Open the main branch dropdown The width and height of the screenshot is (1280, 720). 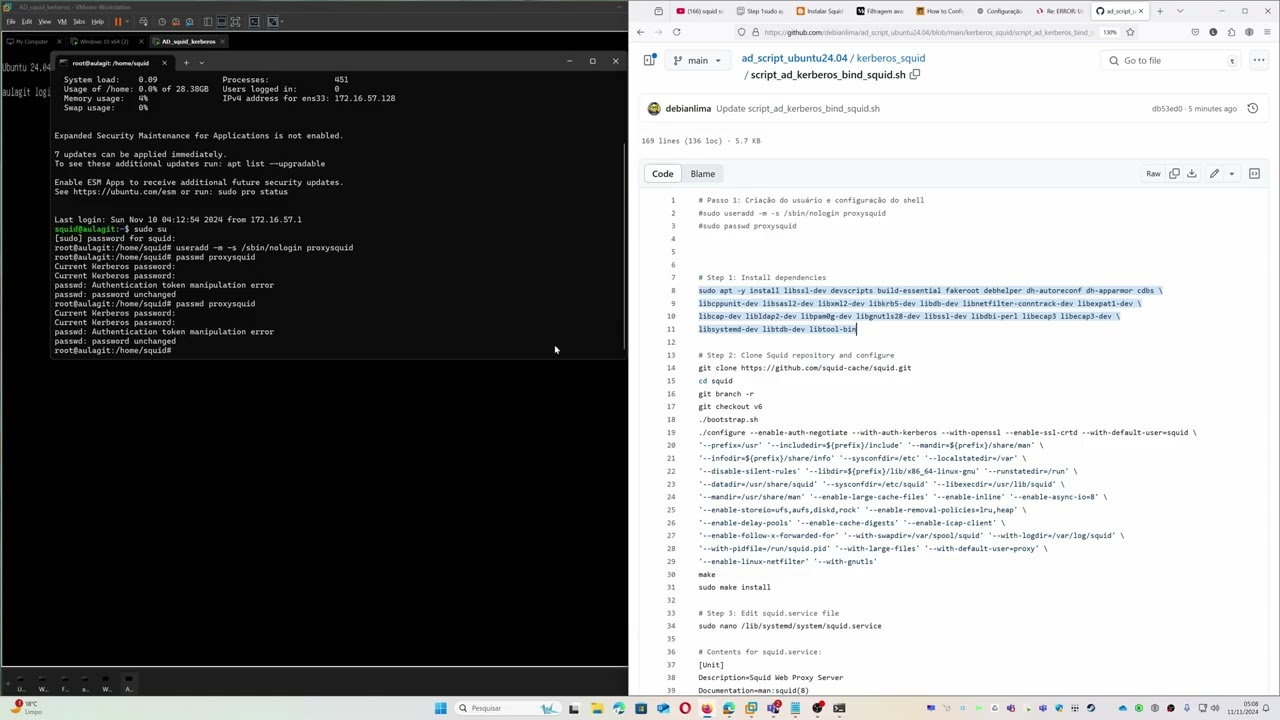tap(697, 60)
